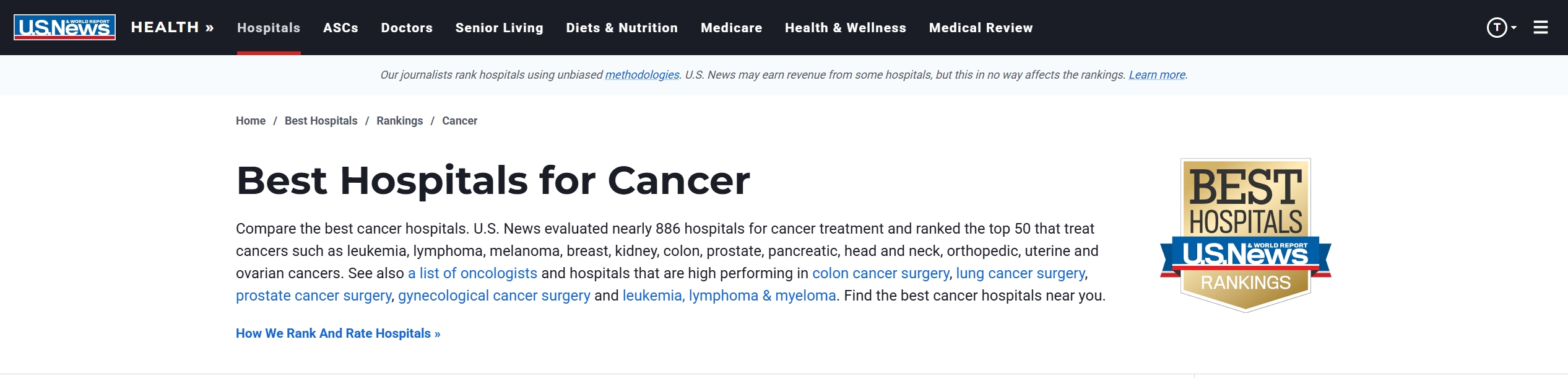Screen dimensions: 1568x378
Task: Open the Senior Living section
Action: [499, 28]
